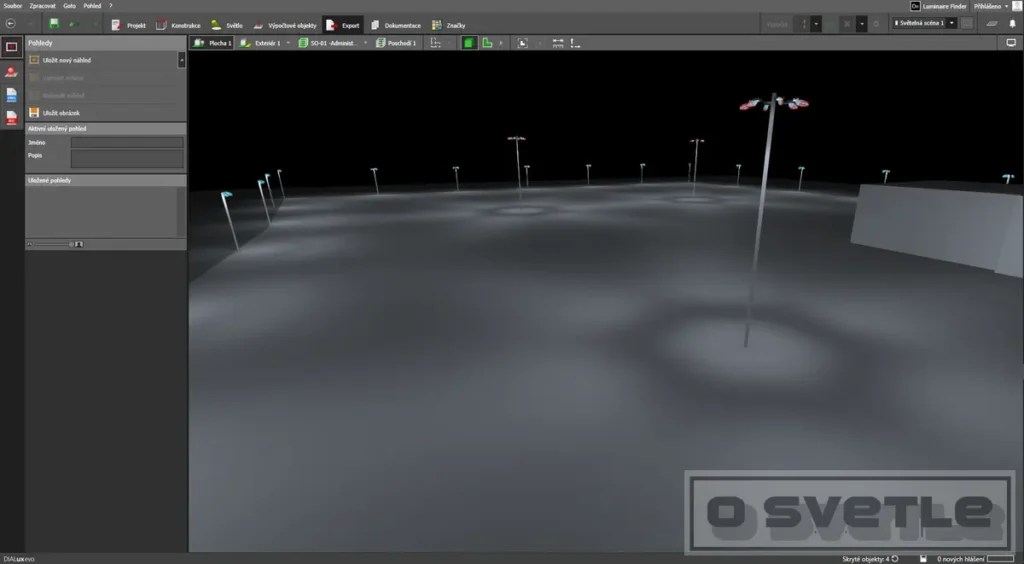Open the Pohled menu
The width and height of the screenshot is (1024, 564).
92,6
